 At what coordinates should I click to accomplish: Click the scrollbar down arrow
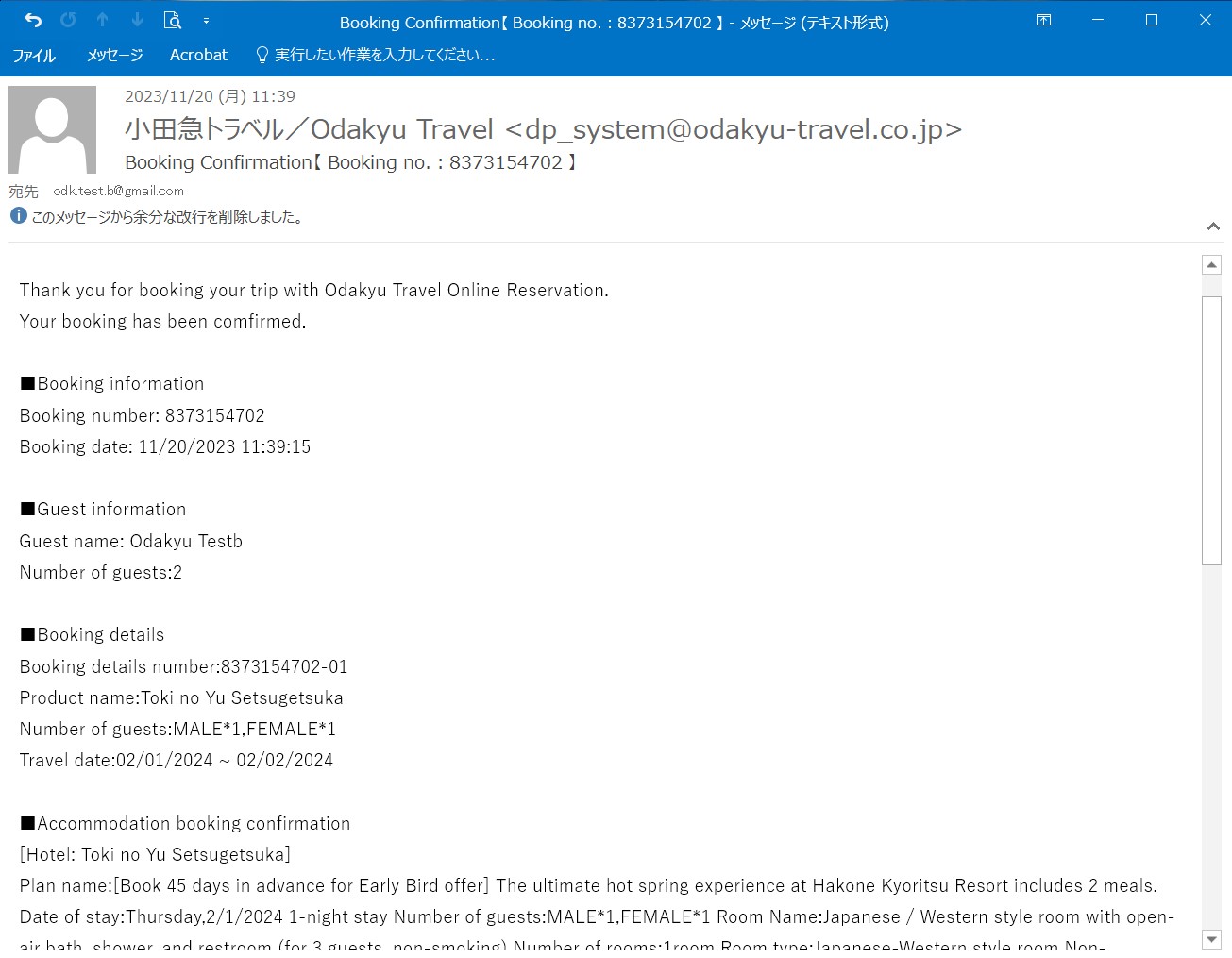[x=1211, y=939]
